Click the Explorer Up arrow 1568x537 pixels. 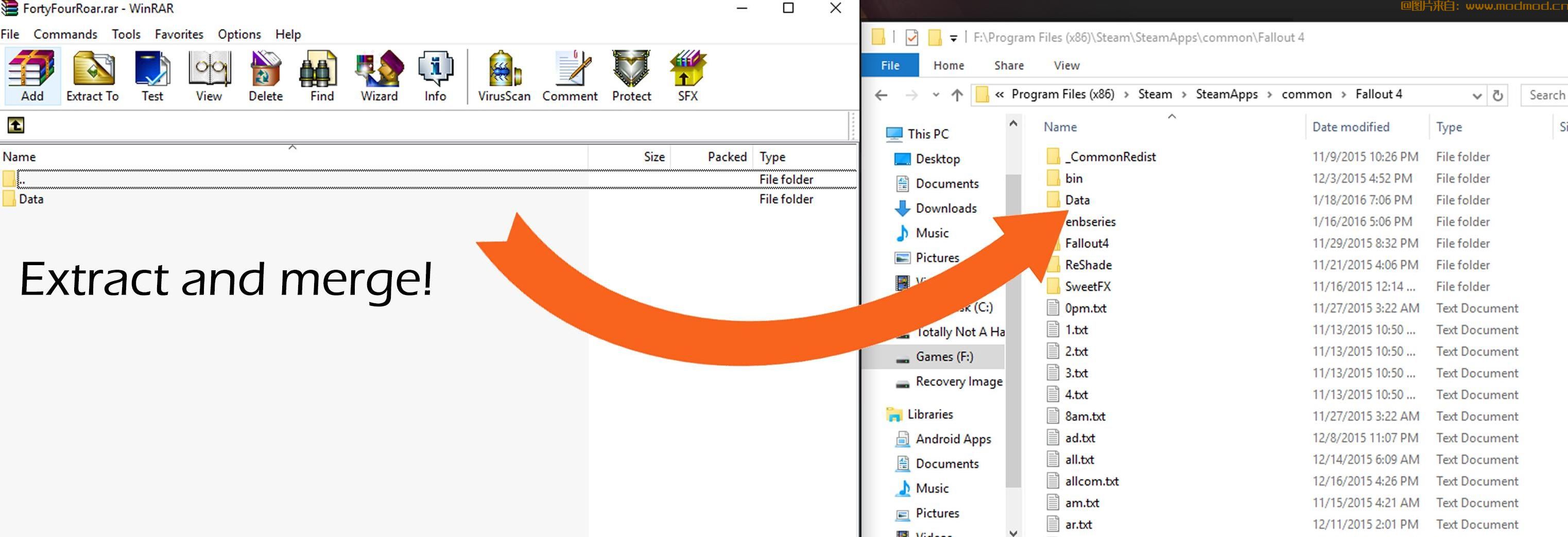pyautogui.click(x=957, y=95)
